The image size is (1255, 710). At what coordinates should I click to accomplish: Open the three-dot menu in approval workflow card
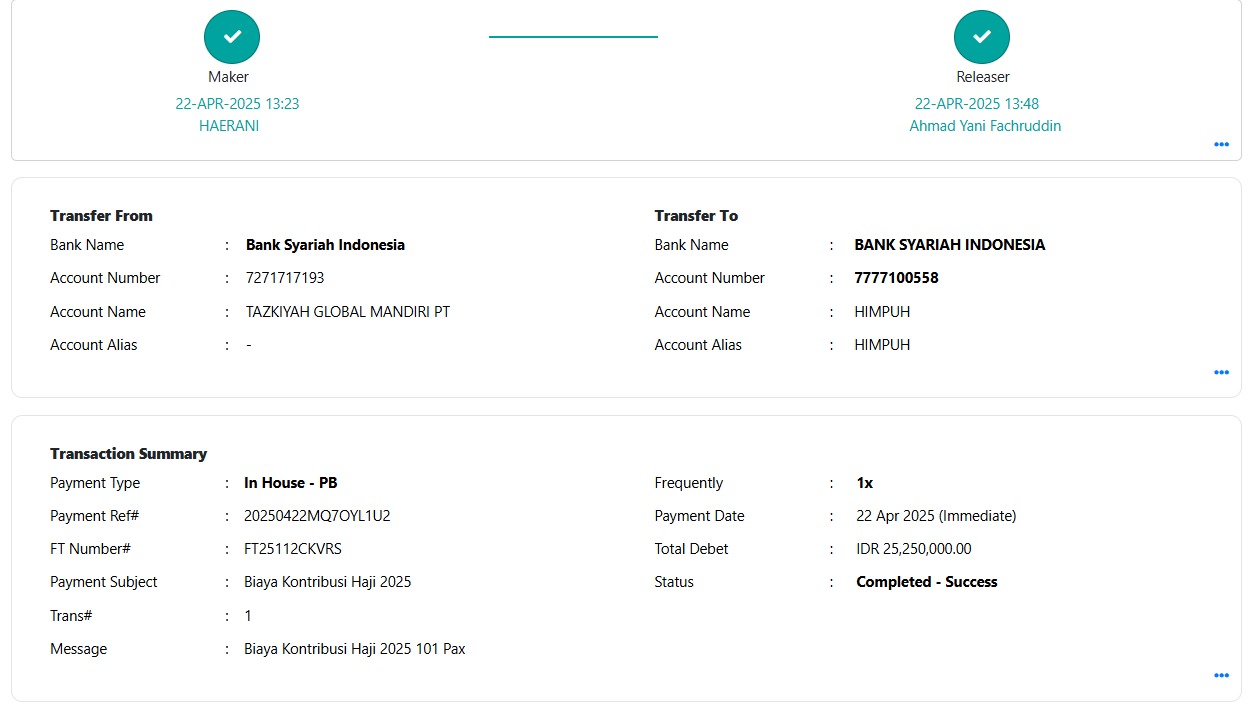click(x=1221, y=144)
